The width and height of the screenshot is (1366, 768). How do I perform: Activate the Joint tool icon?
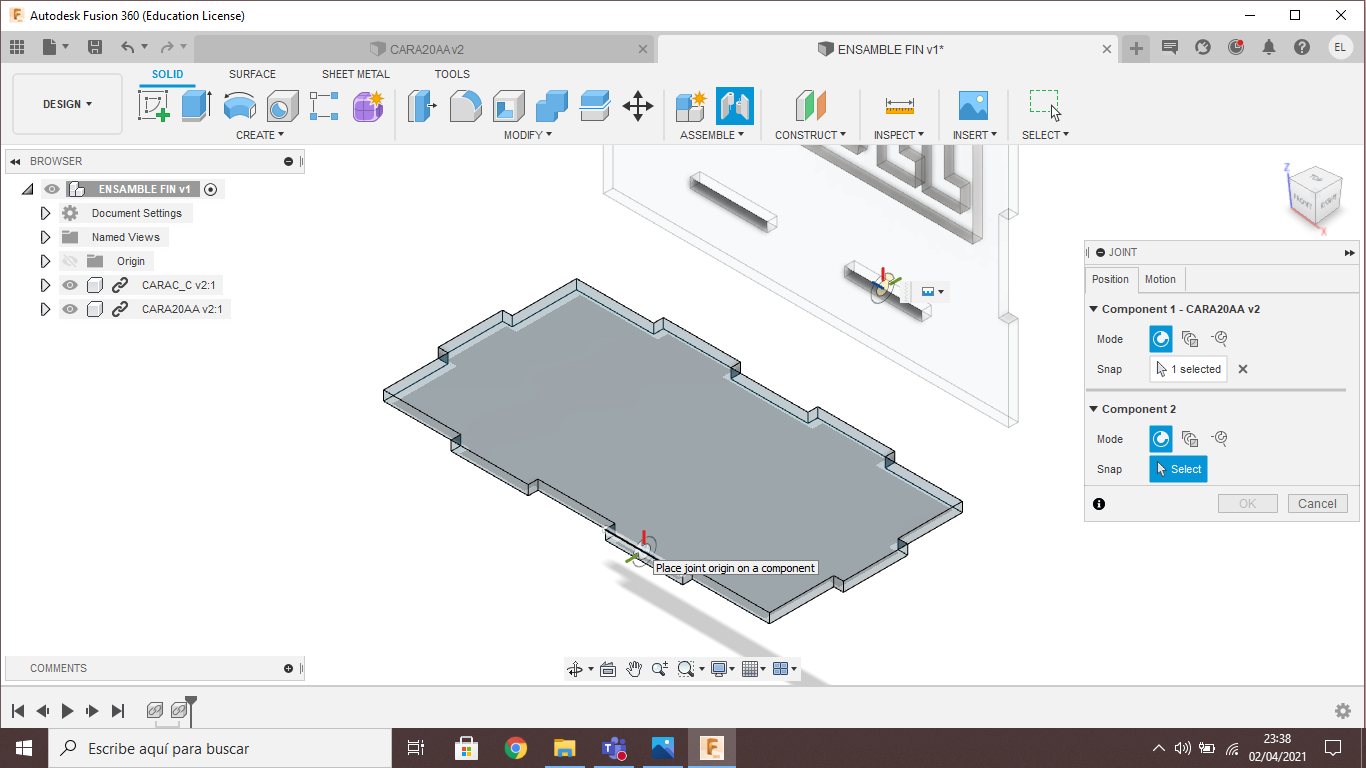[x=734, y=105]
